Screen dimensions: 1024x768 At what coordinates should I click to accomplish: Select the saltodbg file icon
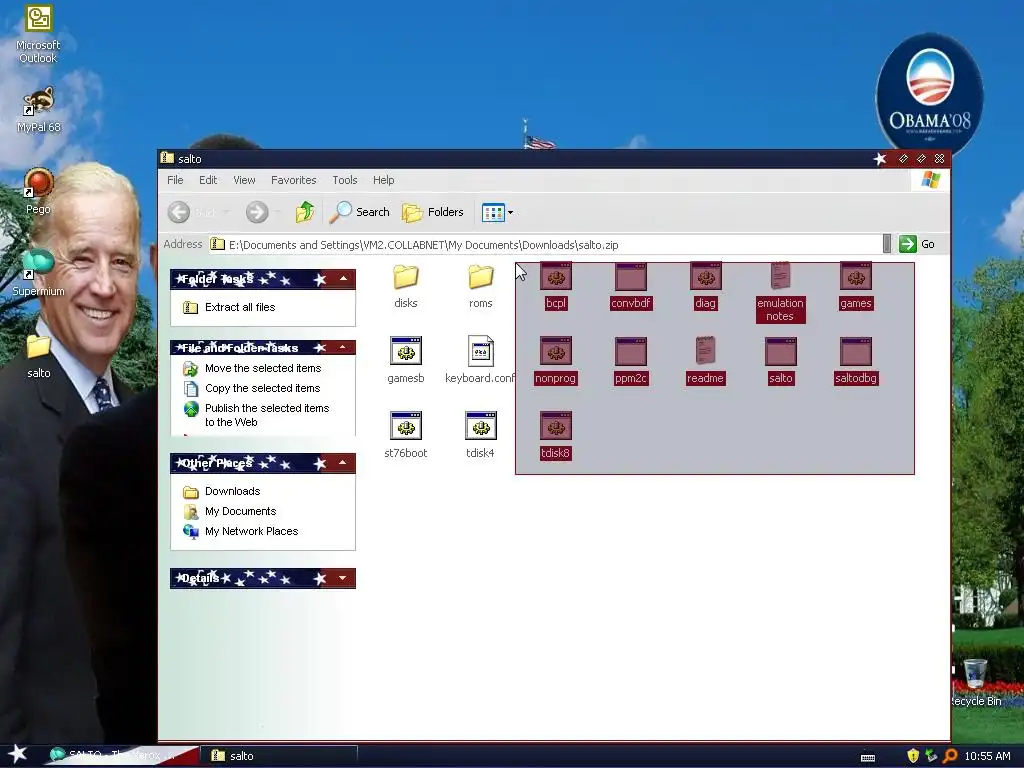coord(856,351)
